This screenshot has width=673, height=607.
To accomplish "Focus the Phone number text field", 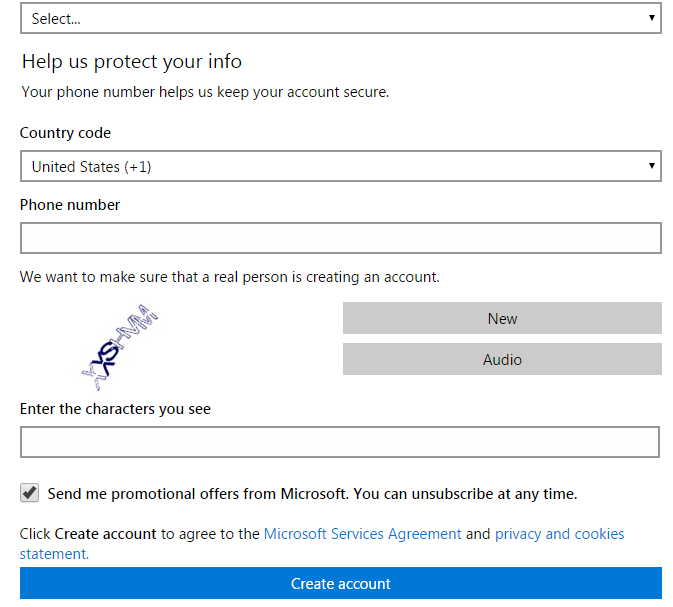I will (340, 238).
